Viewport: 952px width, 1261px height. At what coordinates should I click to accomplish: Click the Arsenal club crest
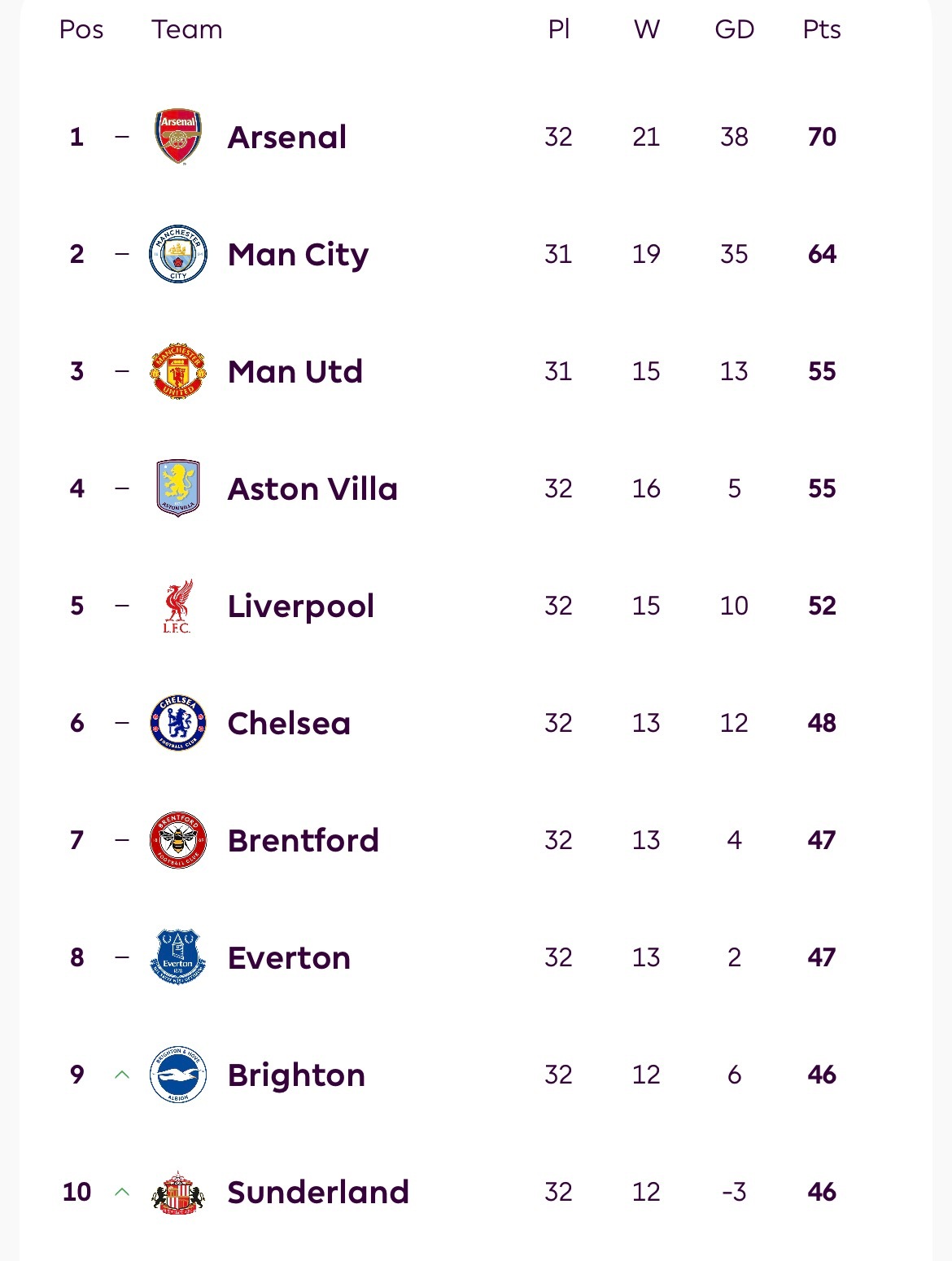[x=178, y=137]
